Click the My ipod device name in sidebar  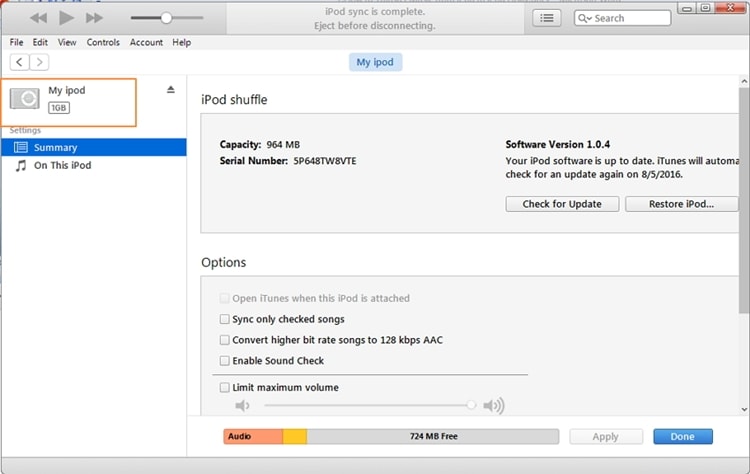tap(67, 90)
